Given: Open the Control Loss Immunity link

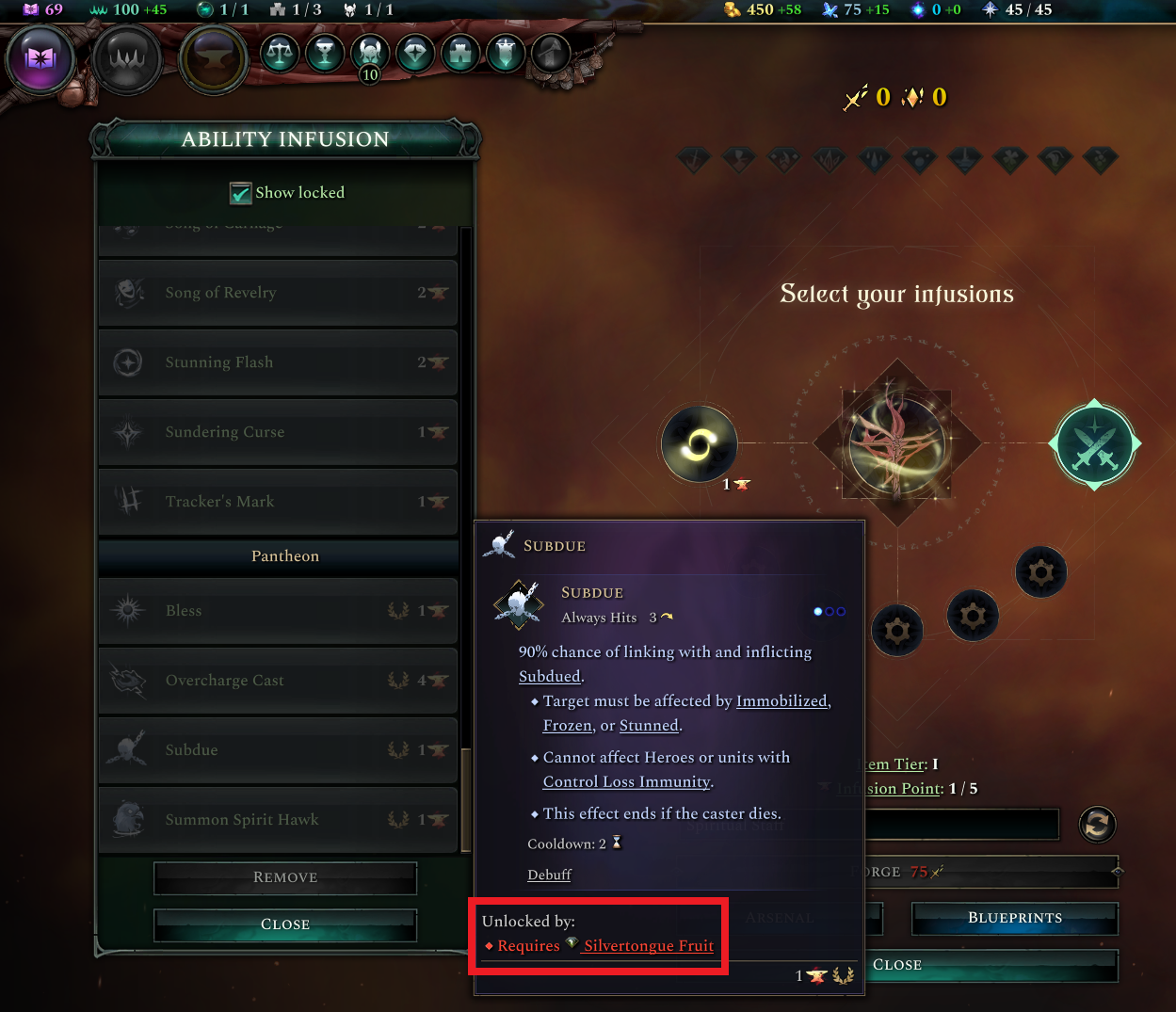Looking at the screenshot, I should [x=627, y=782].
